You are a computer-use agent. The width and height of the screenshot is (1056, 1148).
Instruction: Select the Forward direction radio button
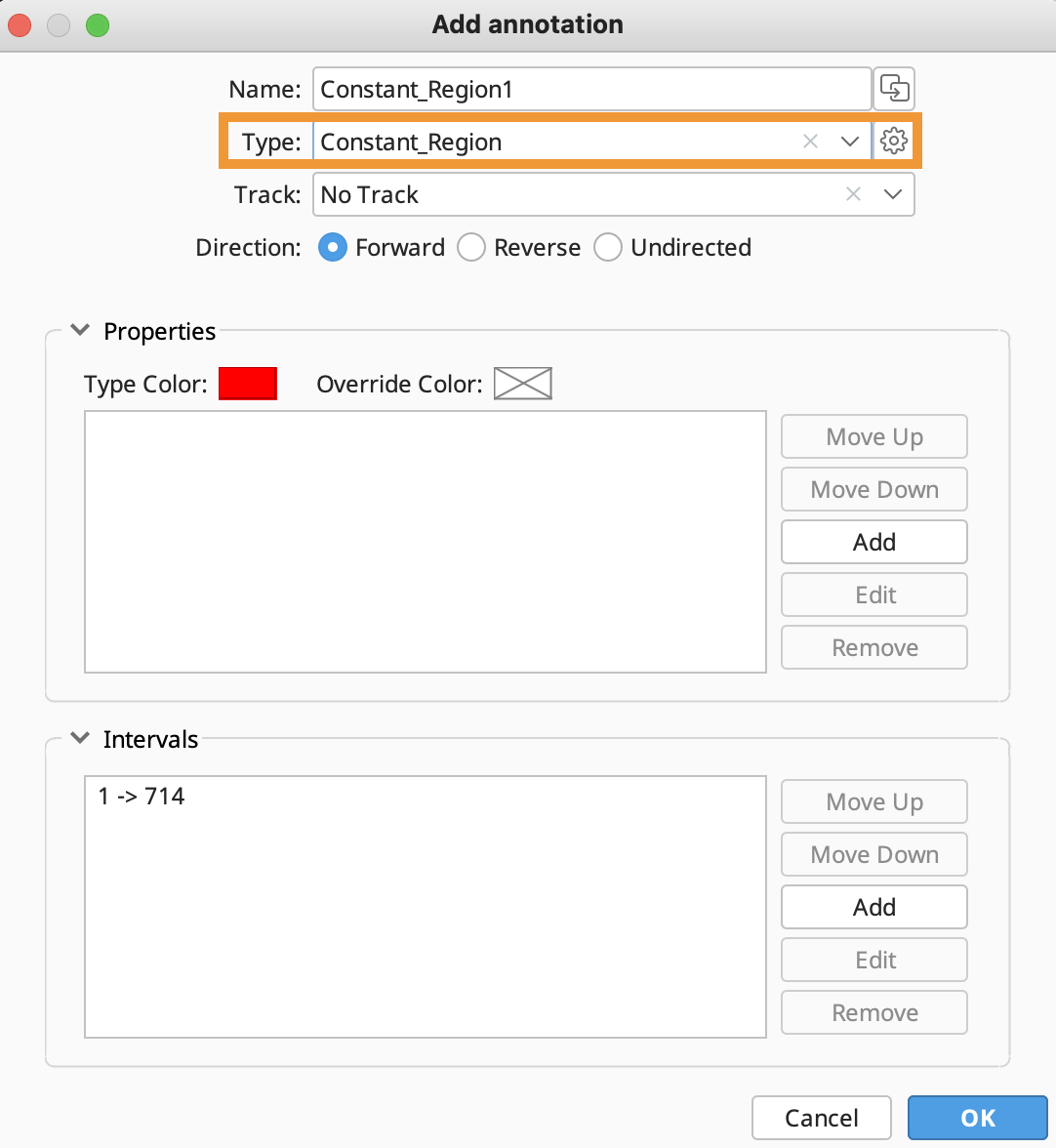pyautogui.click(x=332, y=248)
